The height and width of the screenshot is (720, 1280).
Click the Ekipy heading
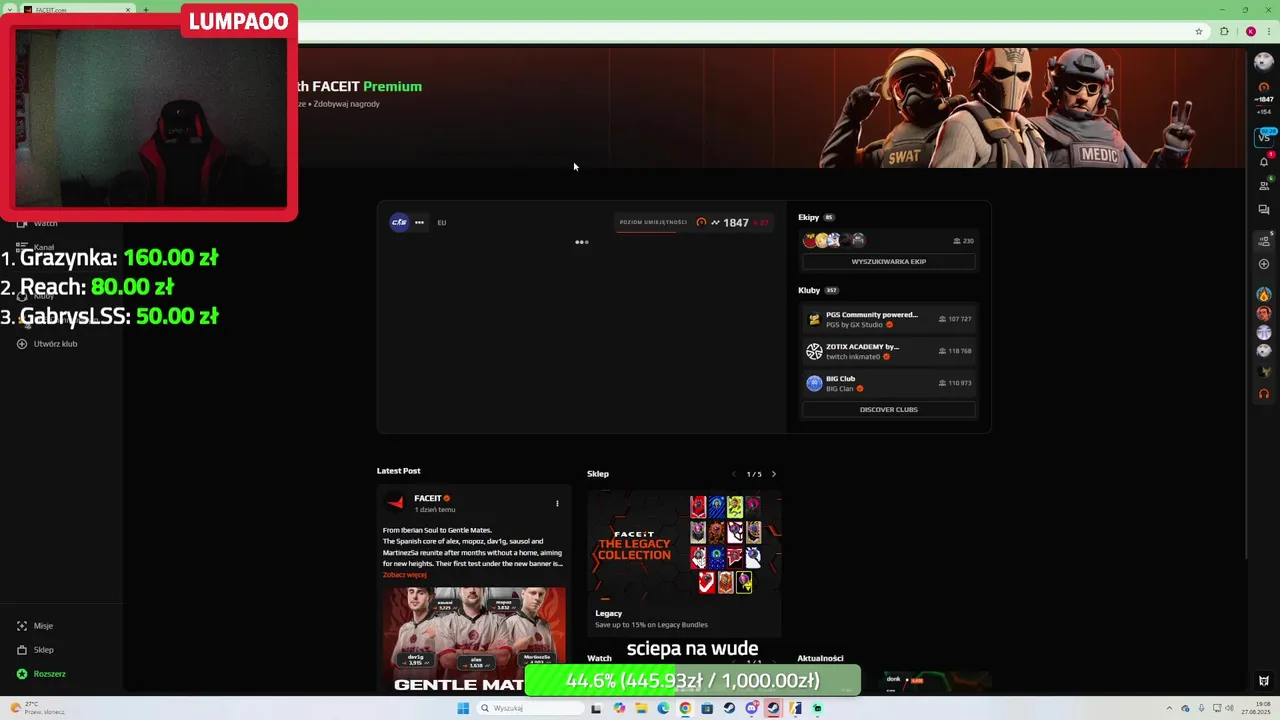point(808,217)
